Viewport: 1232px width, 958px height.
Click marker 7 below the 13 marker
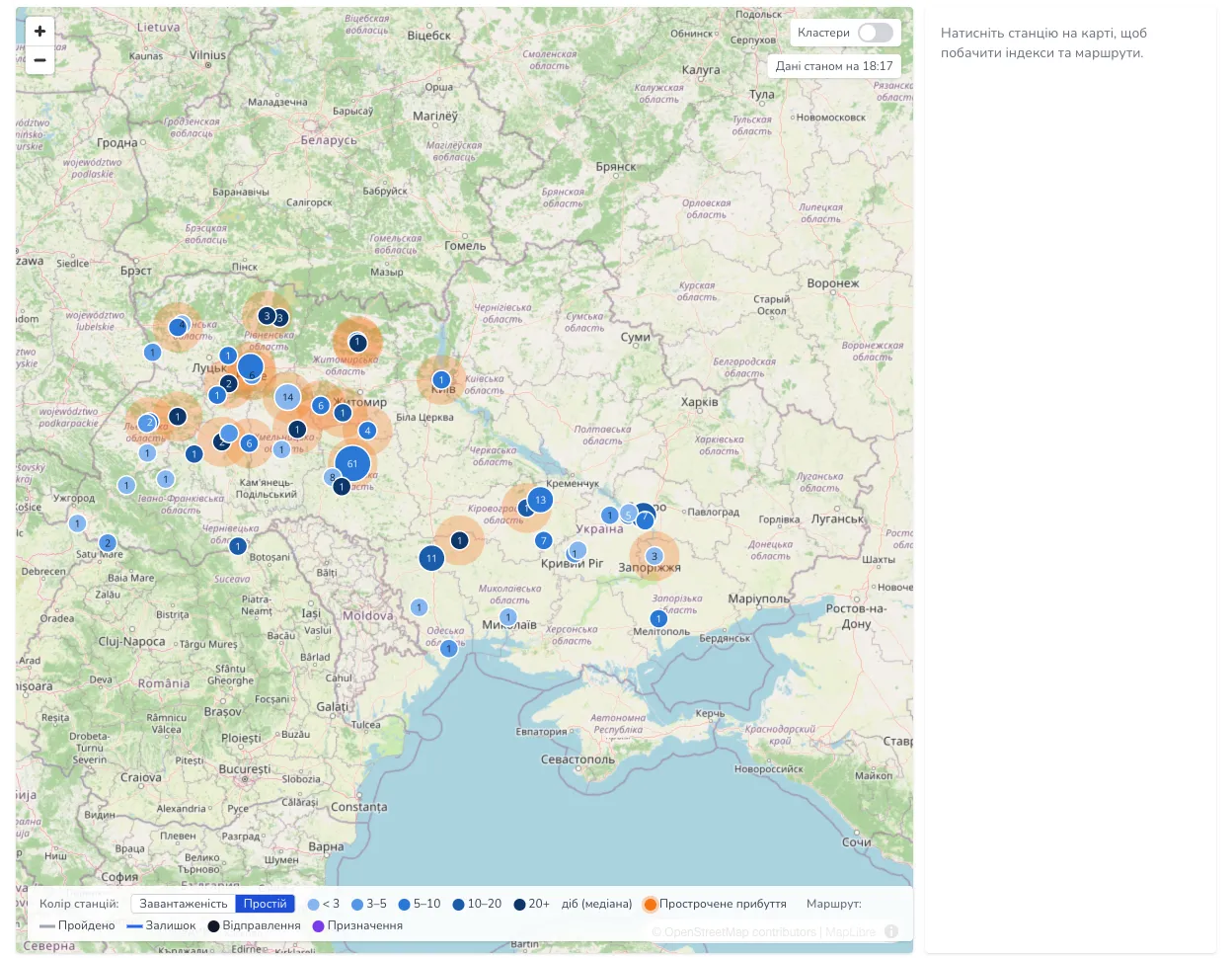pos(543,540)
